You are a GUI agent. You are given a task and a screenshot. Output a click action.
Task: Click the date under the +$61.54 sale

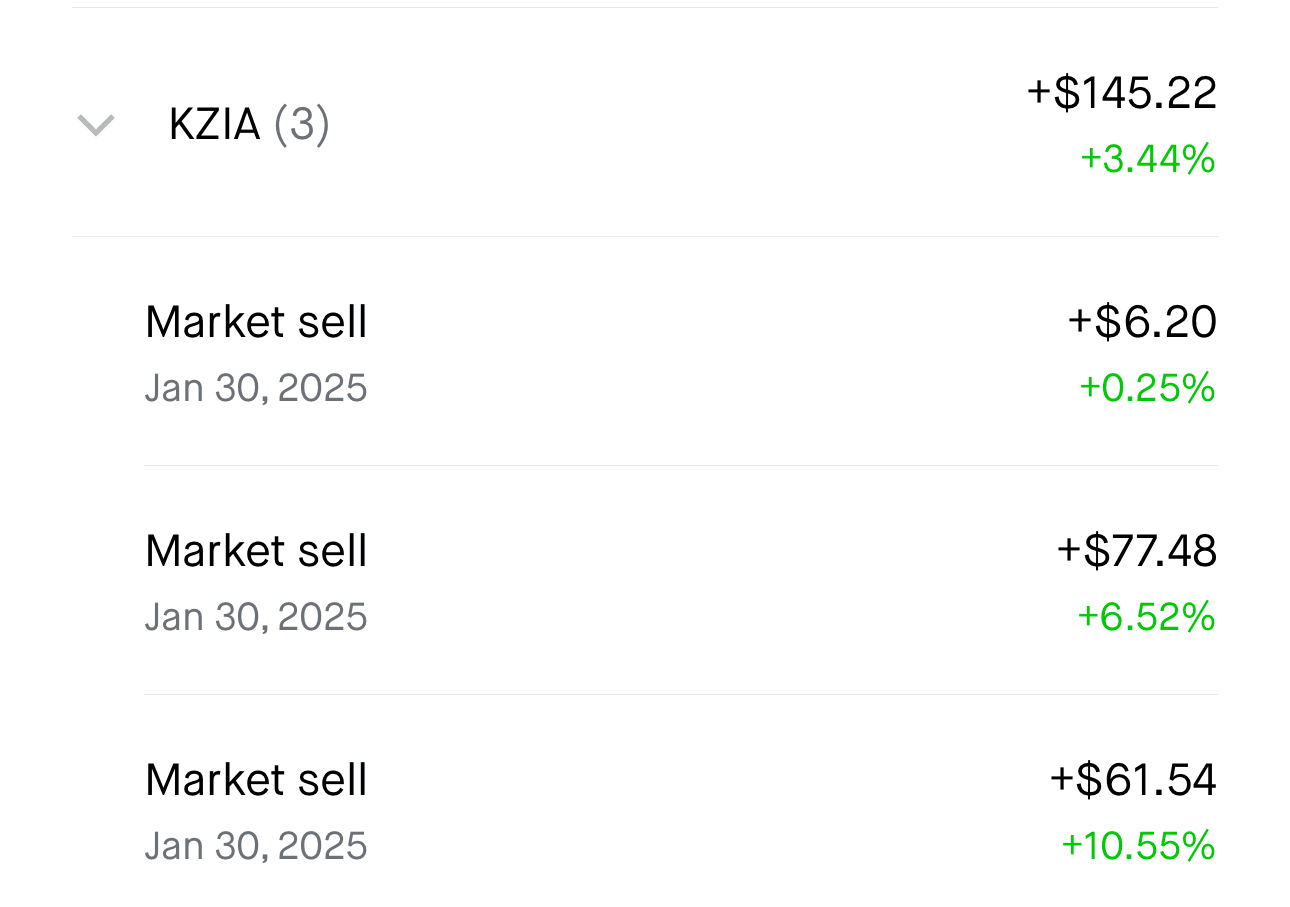tap(256, 846)
